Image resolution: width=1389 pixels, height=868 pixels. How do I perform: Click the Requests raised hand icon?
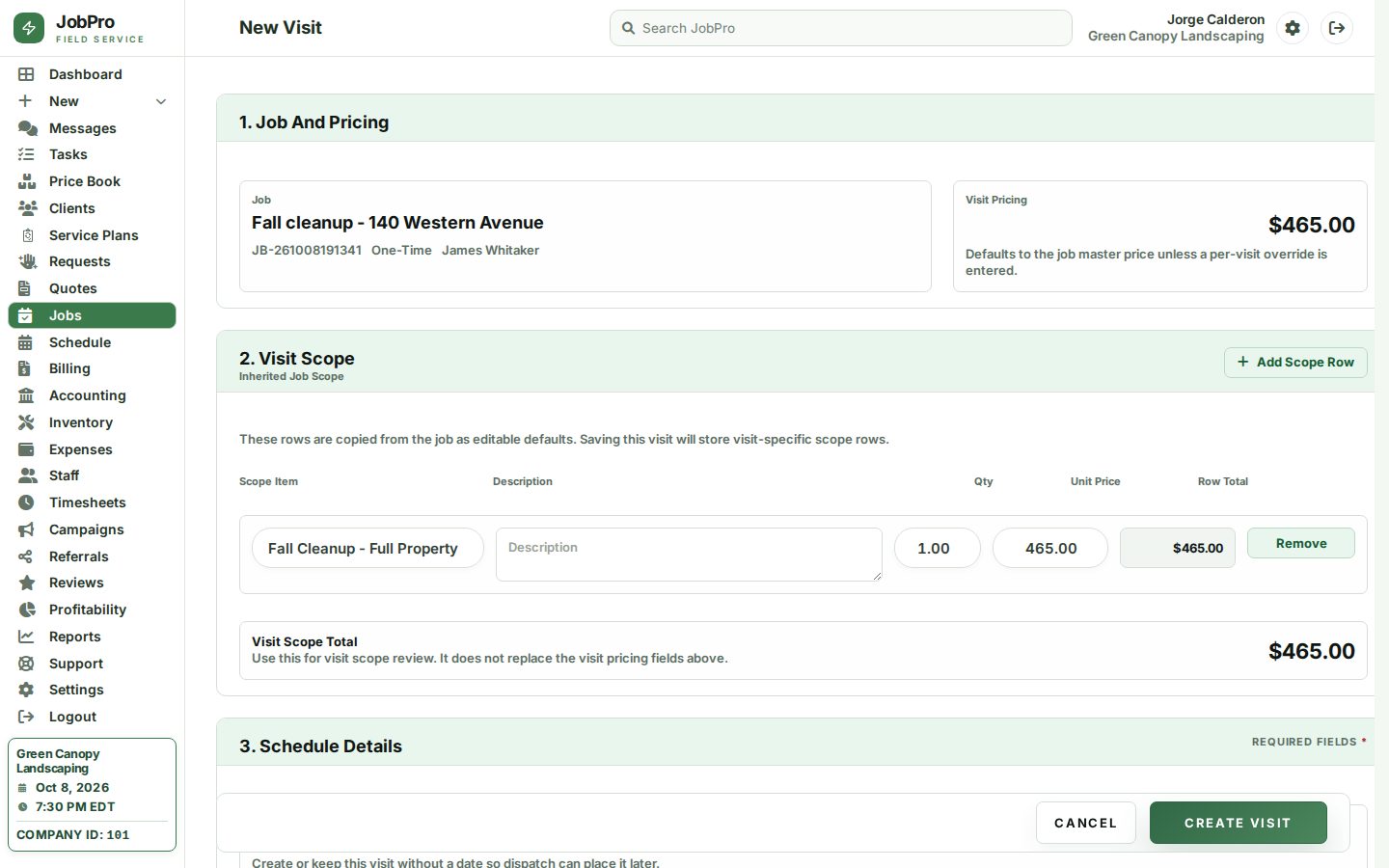pyautogui.click(x=27, y=261)
